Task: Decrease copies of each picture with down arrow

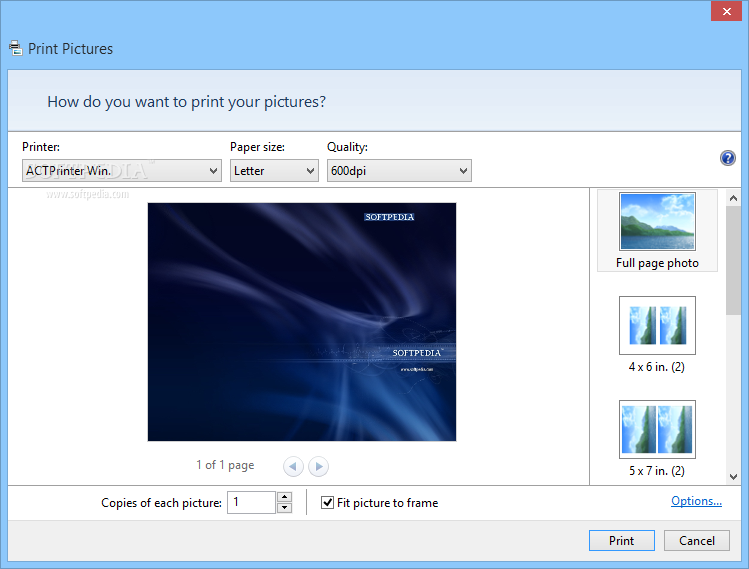Action: [x=284, y=508]
